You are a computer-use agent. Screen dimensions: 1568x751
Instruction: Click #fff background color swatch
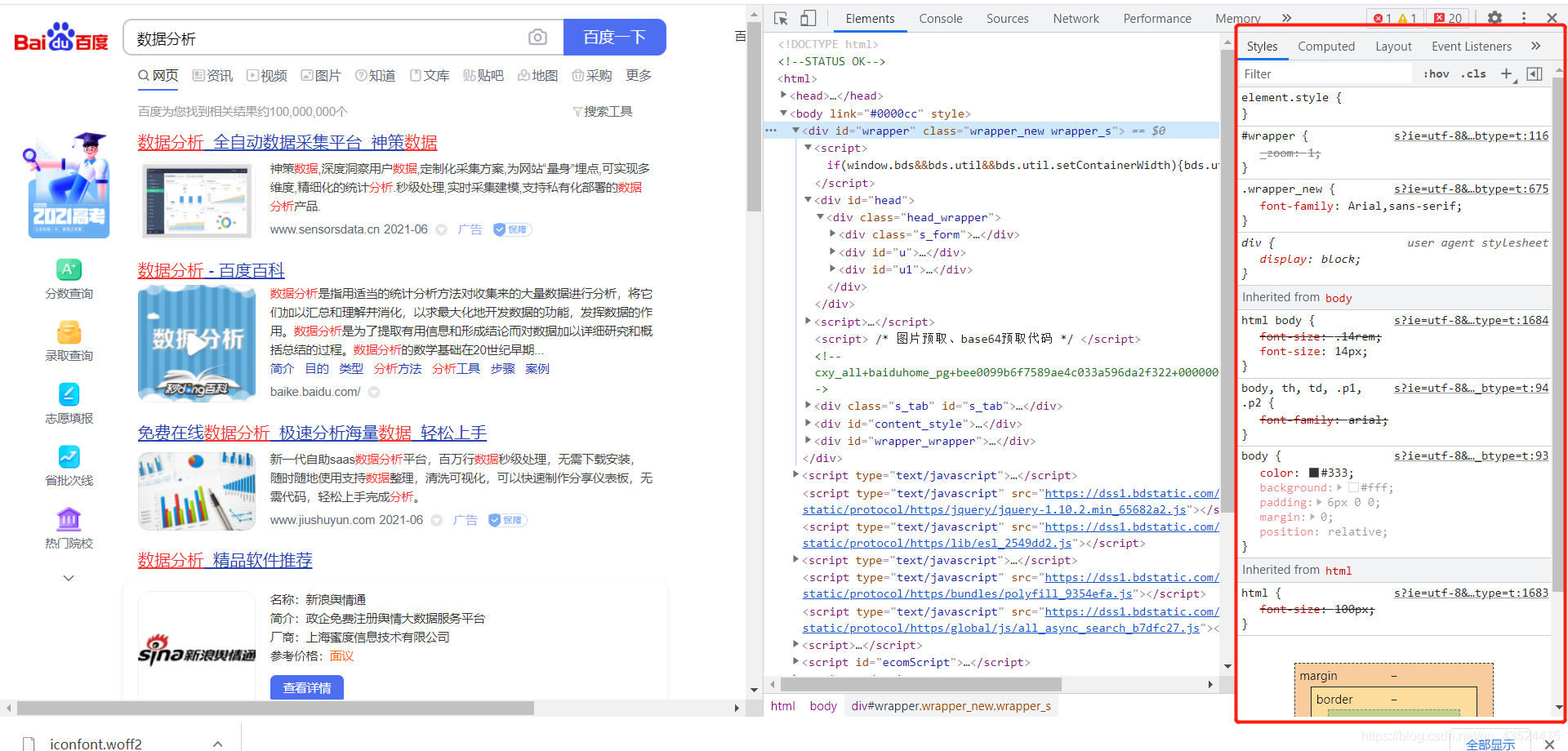[1353, 487]
